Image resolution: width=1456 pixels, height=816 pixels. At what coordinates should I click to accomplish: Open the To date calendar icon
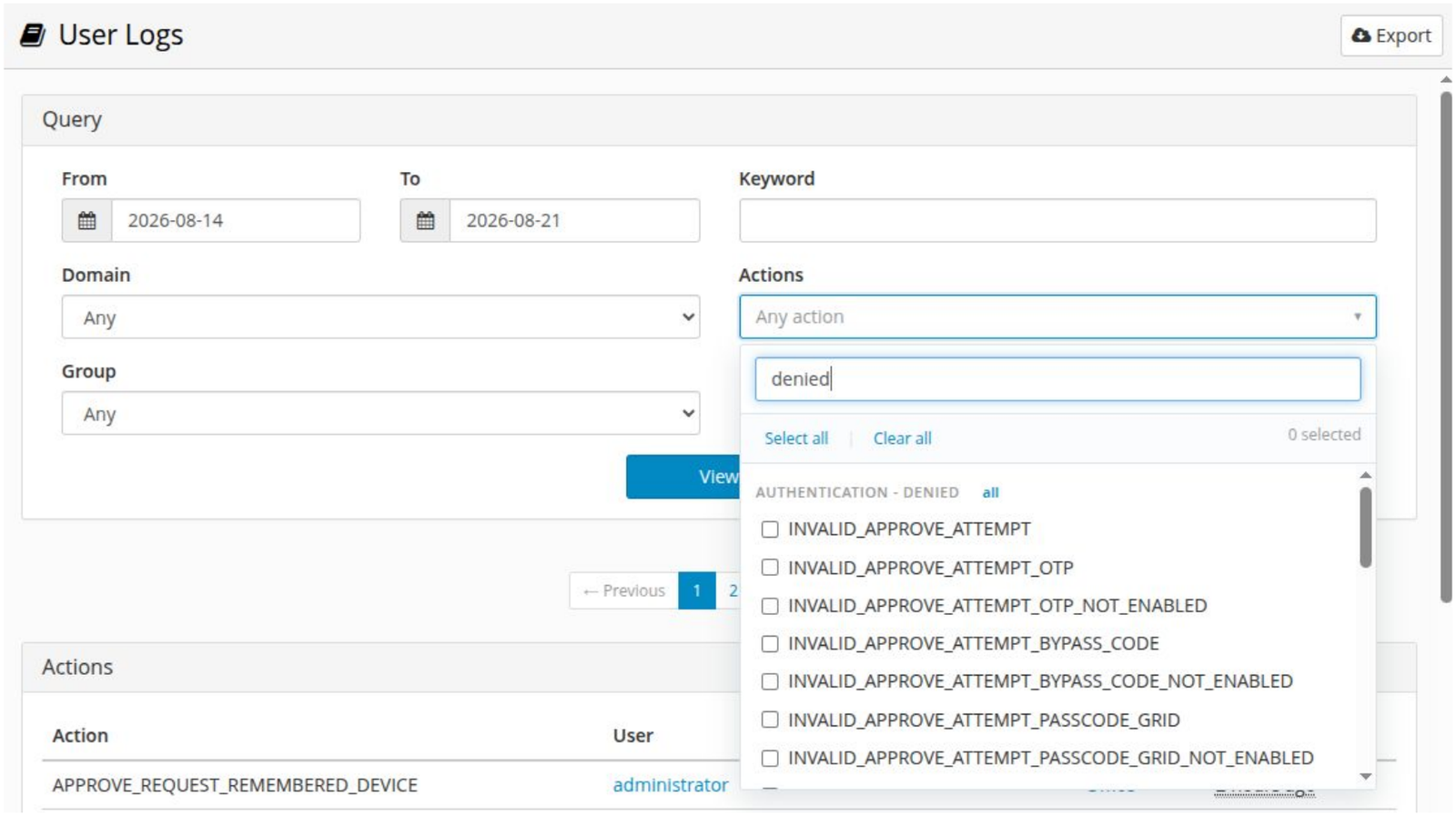[x=425, y=220]
